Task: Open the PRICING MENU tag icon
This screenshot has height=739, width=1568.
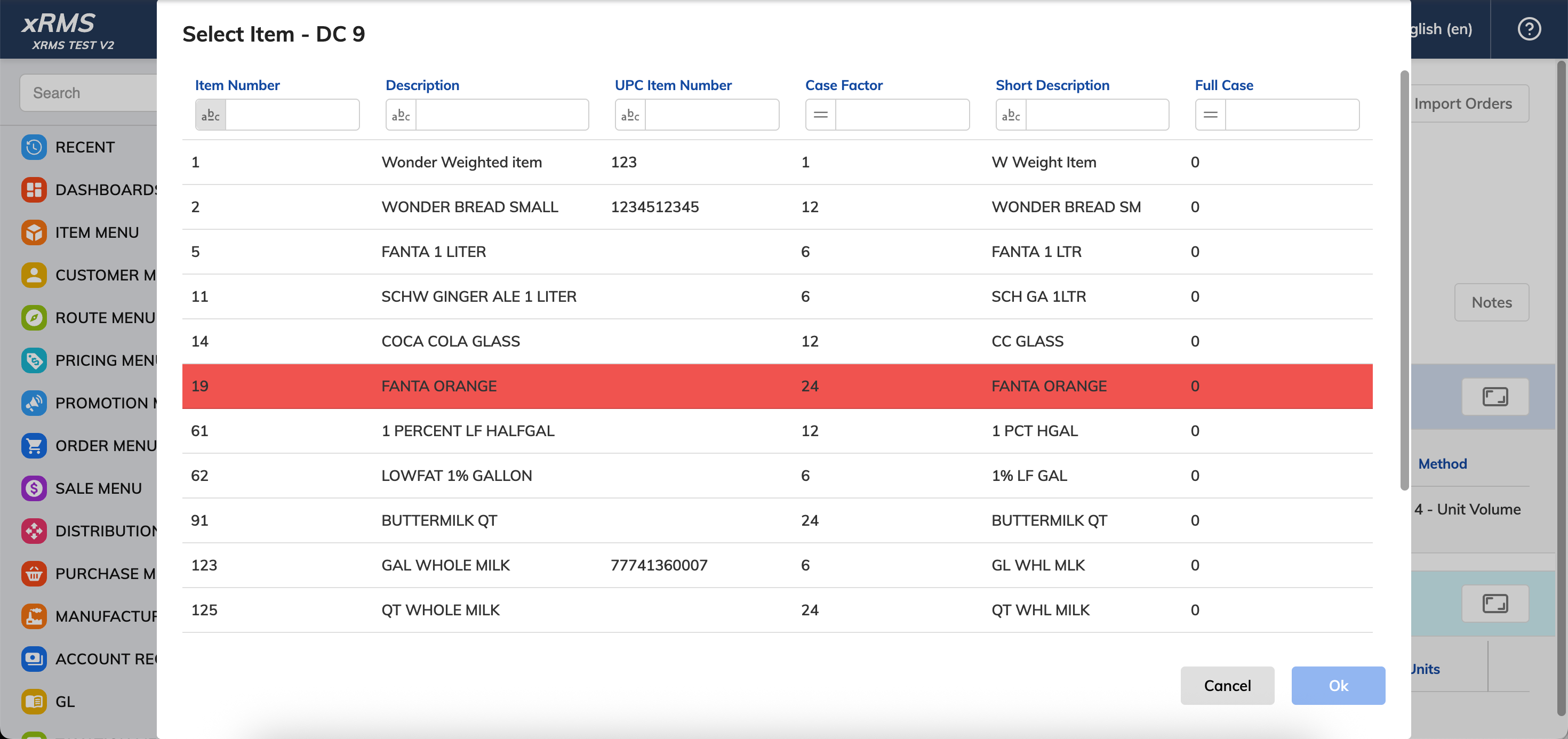Action: click(x=34, y=360)
